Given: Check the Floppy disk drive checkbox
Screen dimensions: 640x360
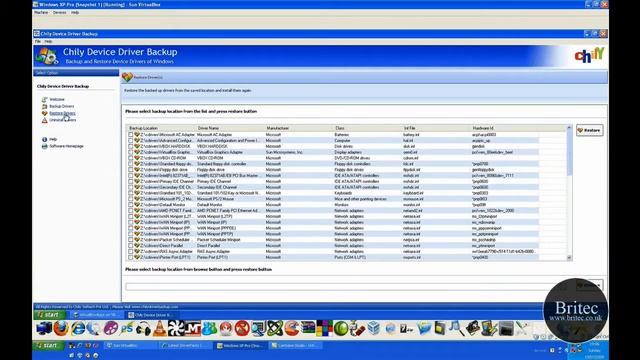Looking at the screenshot, I should point(131,170).
